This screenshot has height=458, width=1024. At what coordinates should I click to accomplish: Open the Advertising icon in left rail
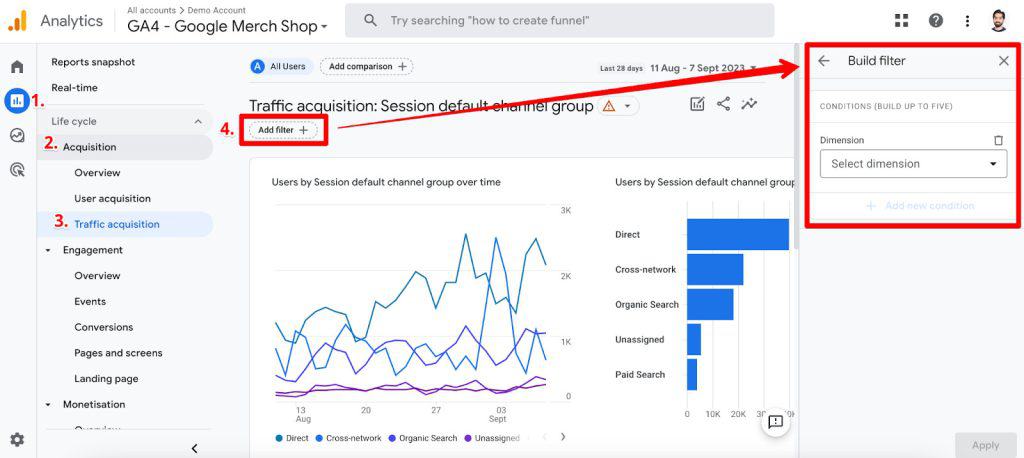click(17, 170)
